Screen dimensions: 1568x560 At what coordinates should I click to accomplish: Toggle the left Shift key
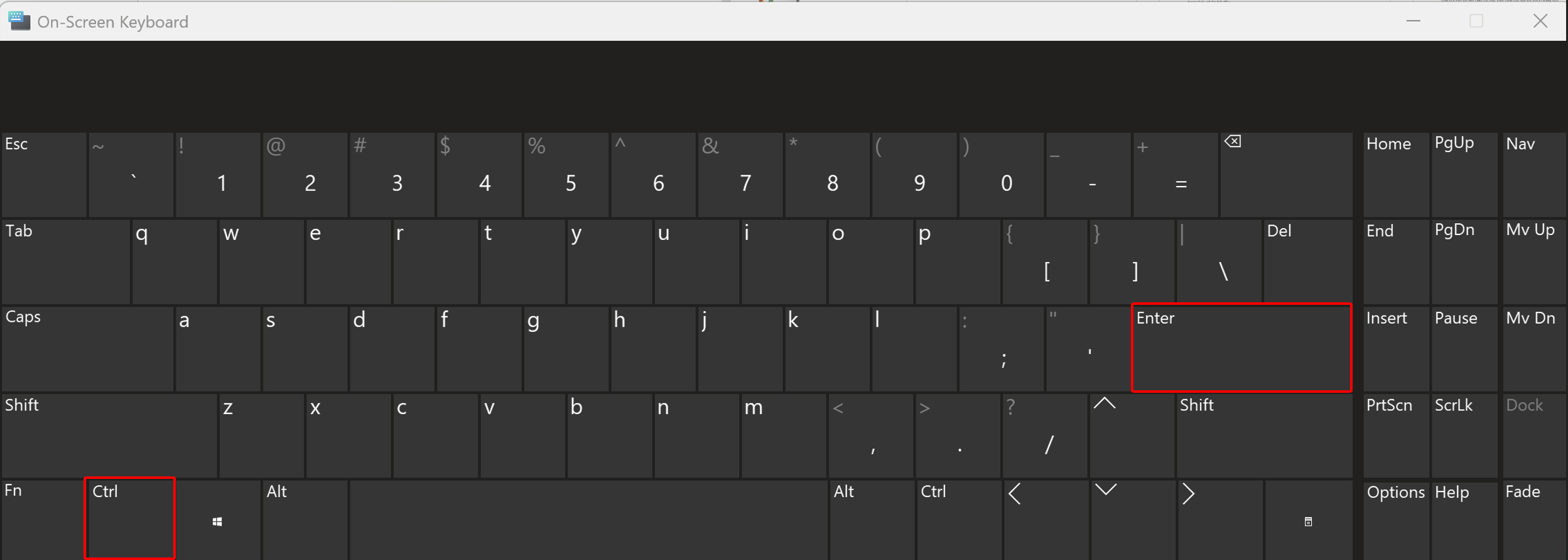click(x=109, y=435)
